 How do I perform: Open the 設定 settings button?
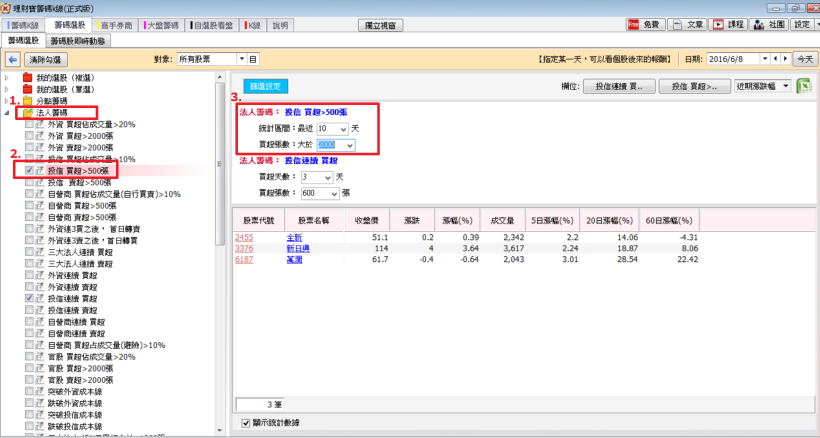point(804,25)
